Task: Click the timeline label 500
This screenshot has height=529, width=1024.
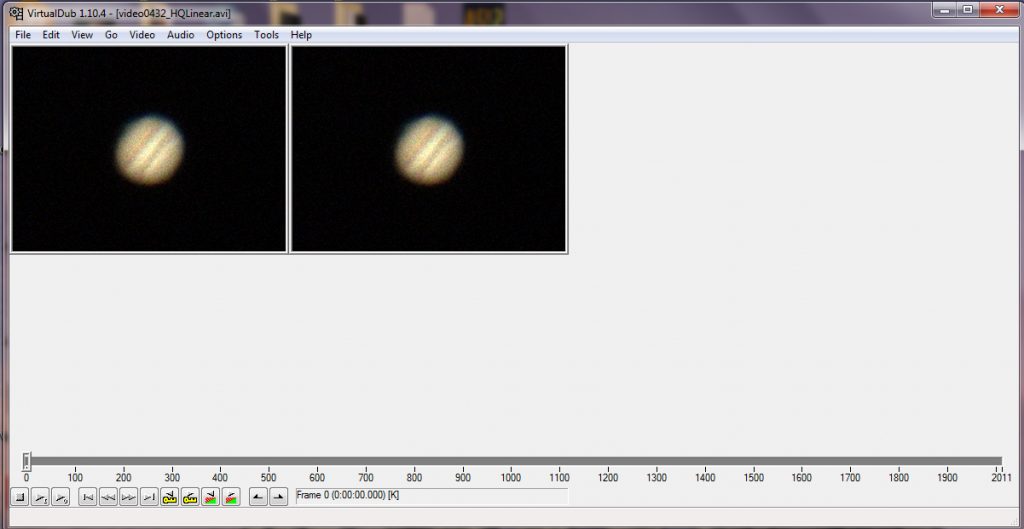Action: click(268, 477)
